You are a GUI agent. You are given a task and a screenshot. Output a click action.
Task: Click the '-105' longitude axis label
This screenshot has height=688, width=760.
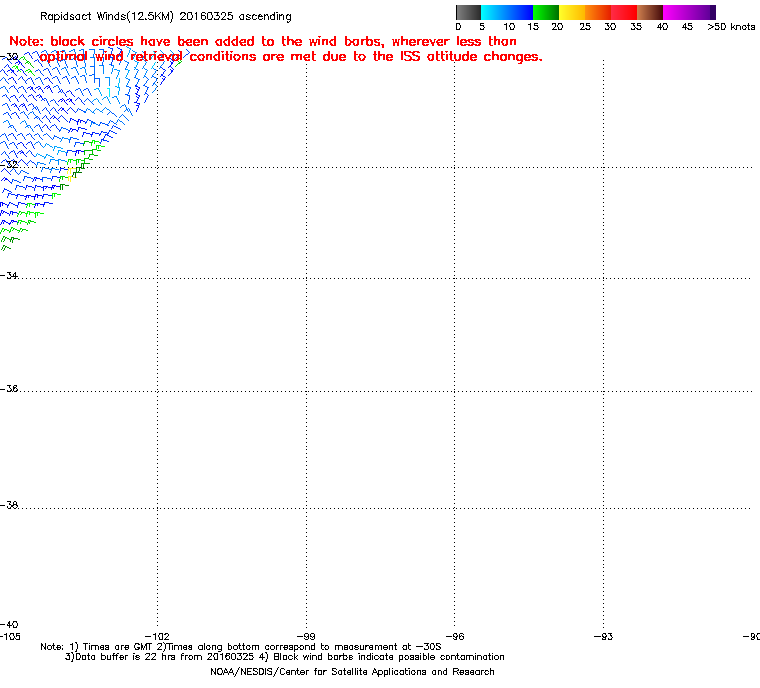pos(10,637)
